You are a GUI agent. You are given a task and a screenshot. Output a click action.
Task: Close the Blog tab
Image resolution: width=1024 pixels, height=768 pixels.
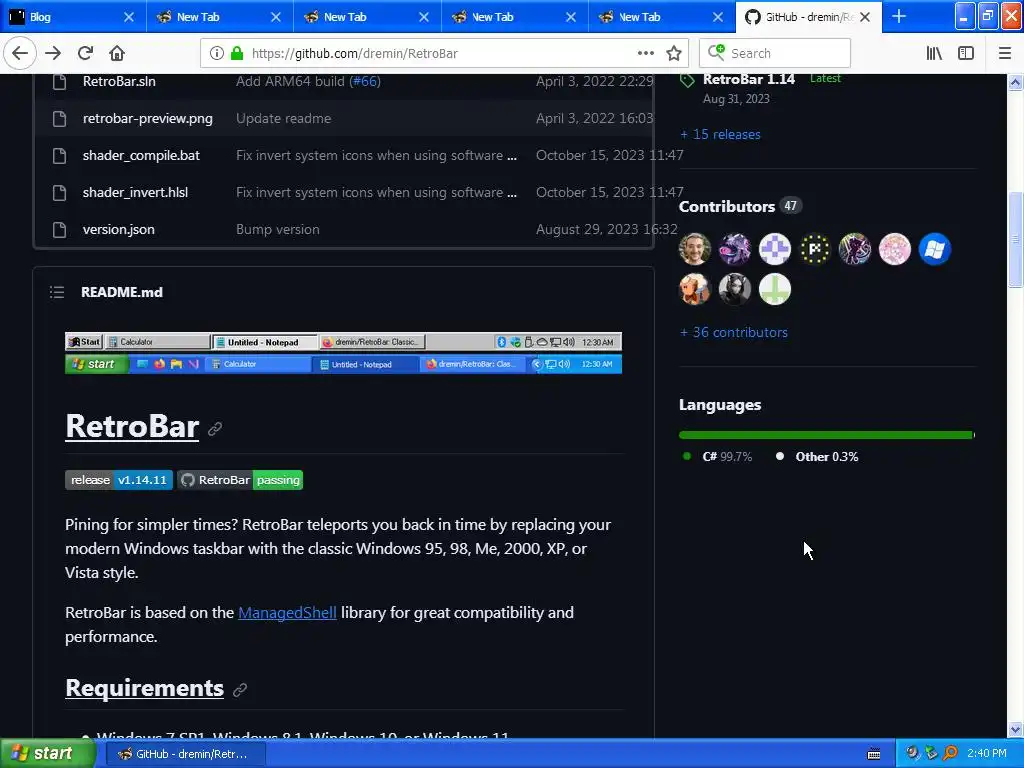tap(129, 17)
